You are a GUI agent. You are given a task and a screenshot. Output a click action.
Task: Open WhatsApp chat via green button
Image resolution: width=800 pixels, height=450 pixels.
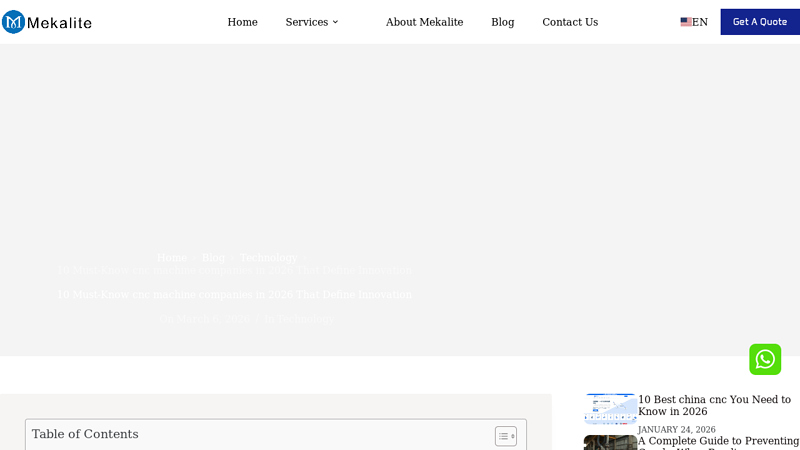(x=765, y=359)
